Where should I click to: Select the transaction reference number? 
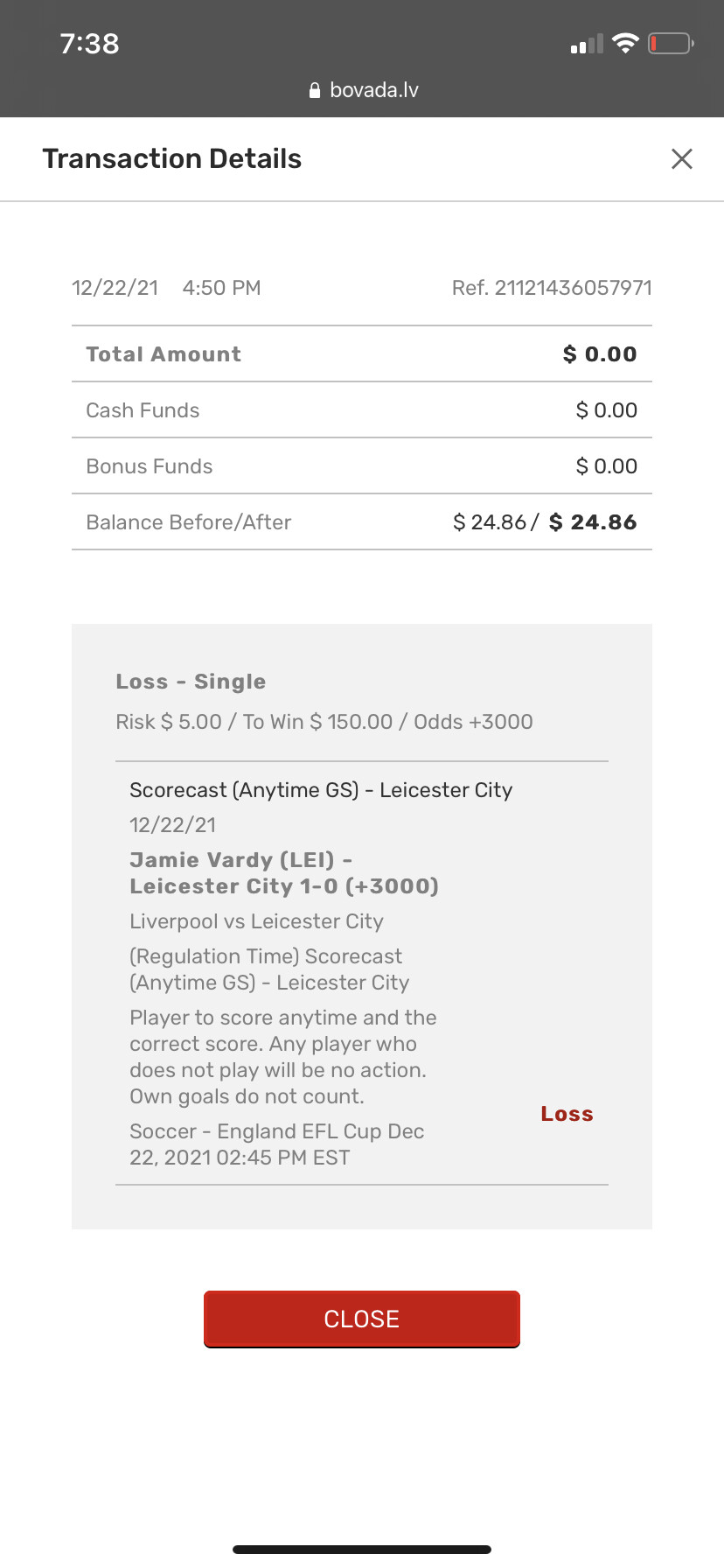pyautogui.click(x=552, y=288)
